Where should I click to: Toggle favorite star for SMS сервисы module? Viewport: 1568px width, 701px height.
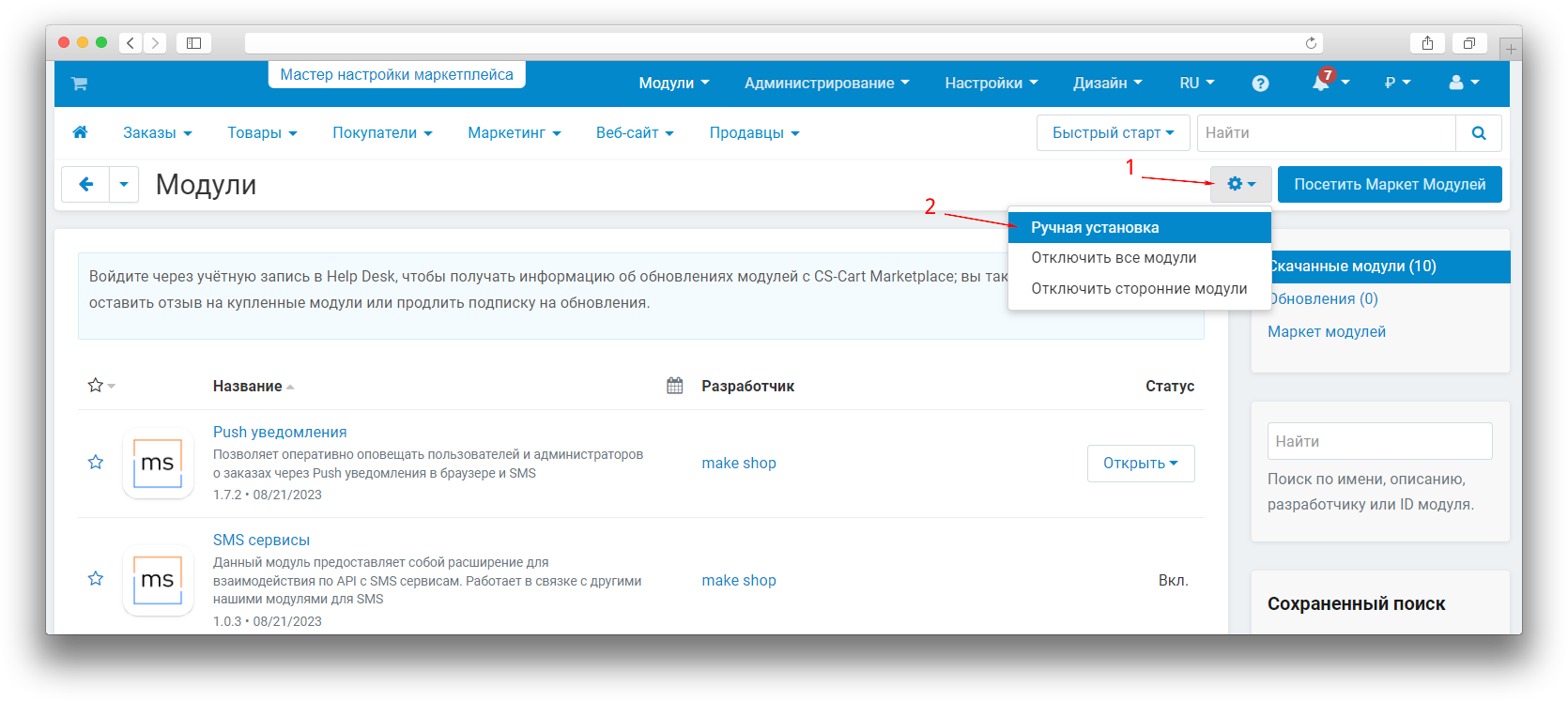coord(96,579)
